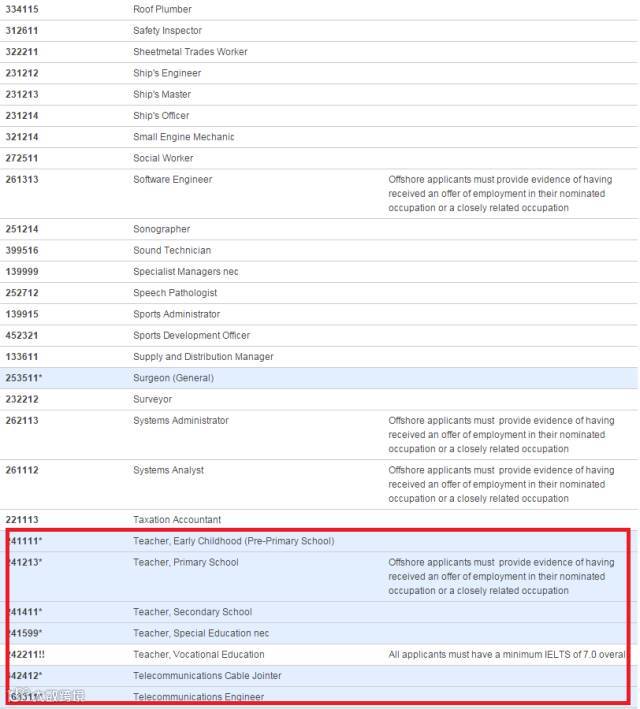Click code 232212

[x=22, y=399]
